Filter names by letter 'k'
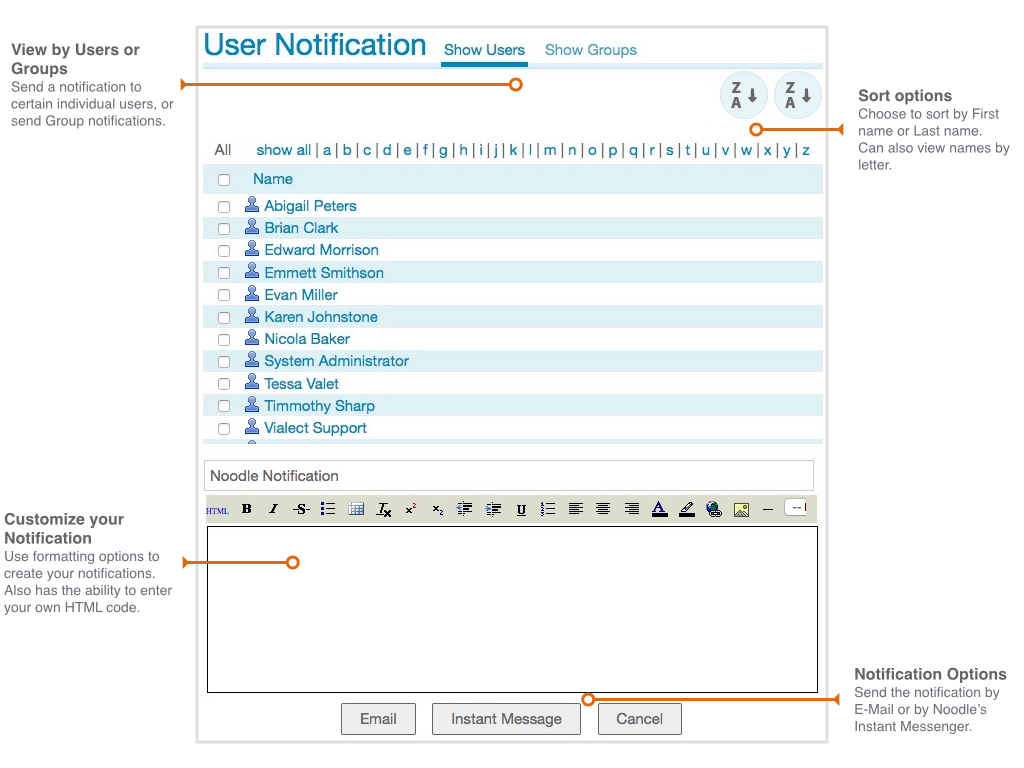Viewport: 1024px width, 768px height. 513,150
